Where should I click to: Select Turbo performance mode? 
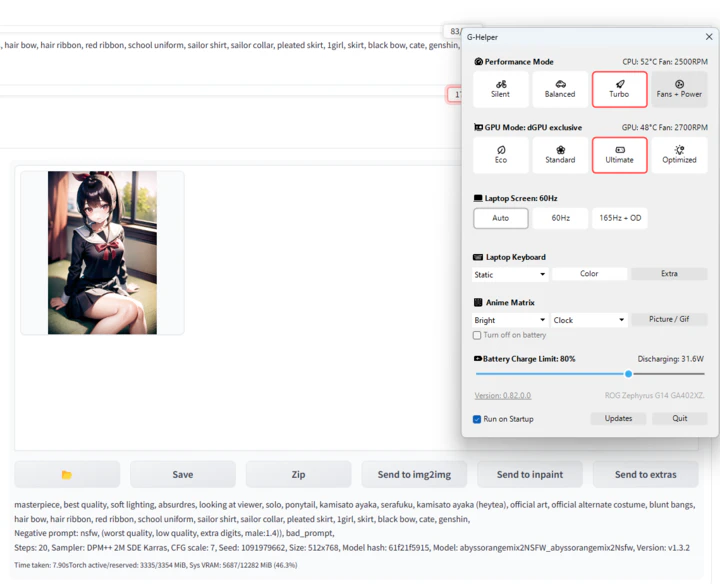click(x=619, y=89)
